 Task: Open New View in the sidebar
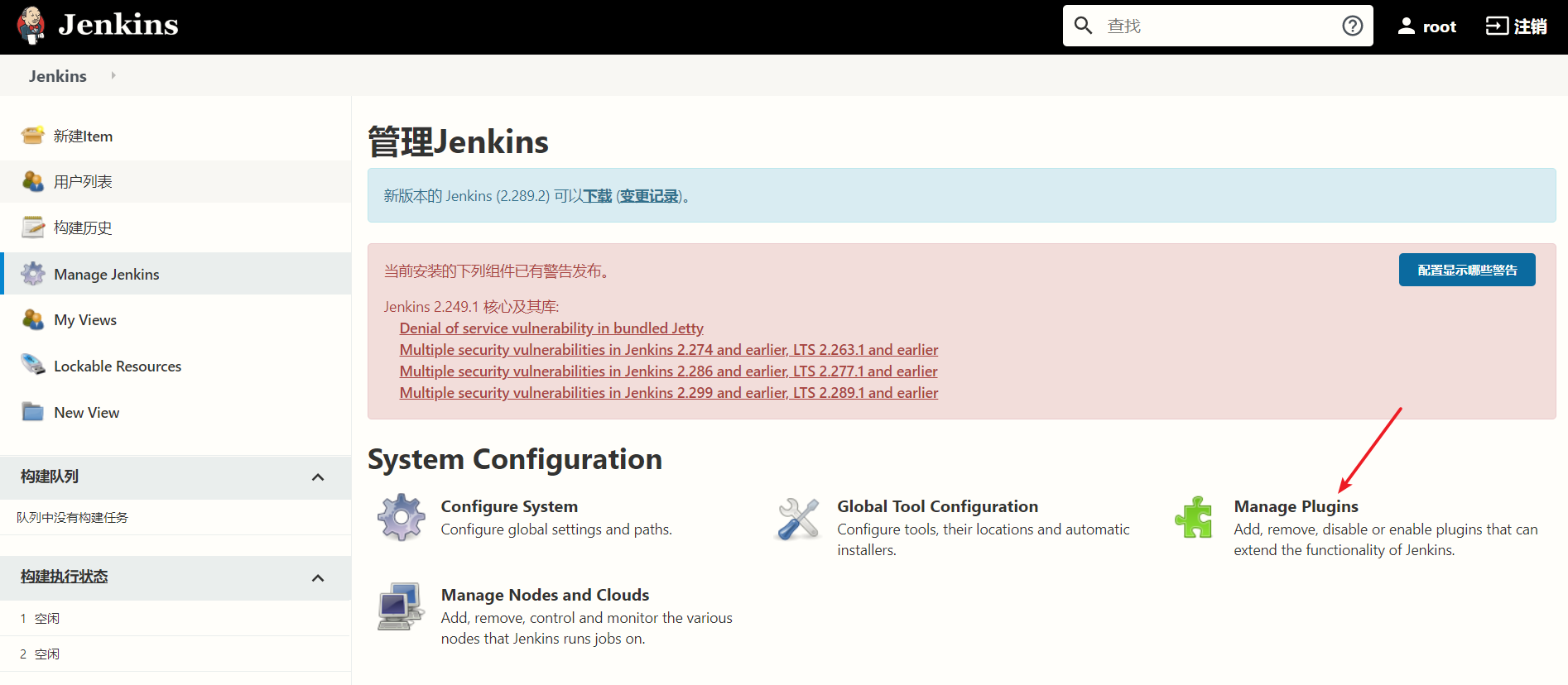pyautogui.click(x=87, y=413)
